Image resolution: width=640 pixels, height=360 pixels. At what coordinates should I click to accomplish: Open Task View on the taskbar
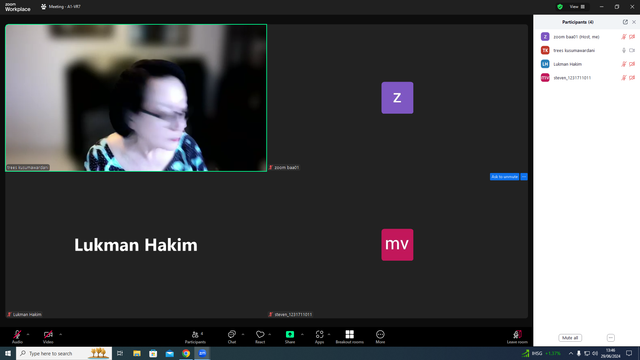(120, 353)
